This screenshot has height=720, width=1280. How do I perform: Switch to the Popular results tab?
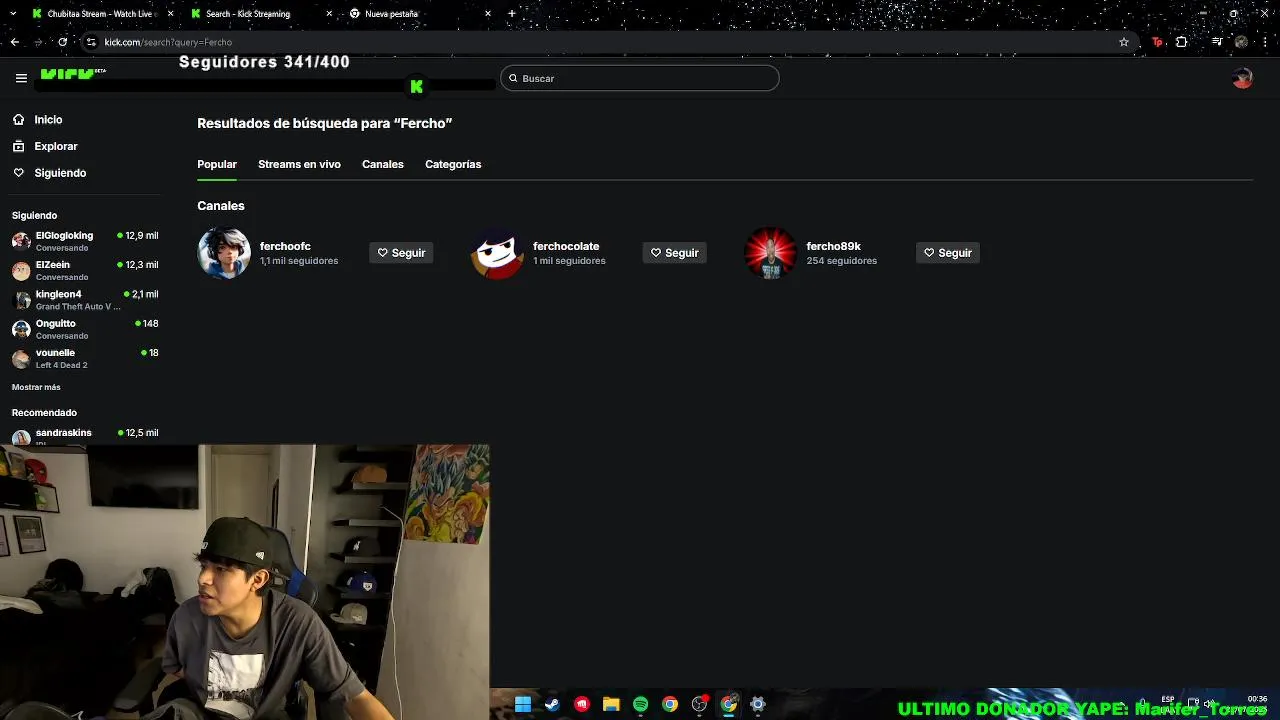pyautogui.click(x=217, y=164)
